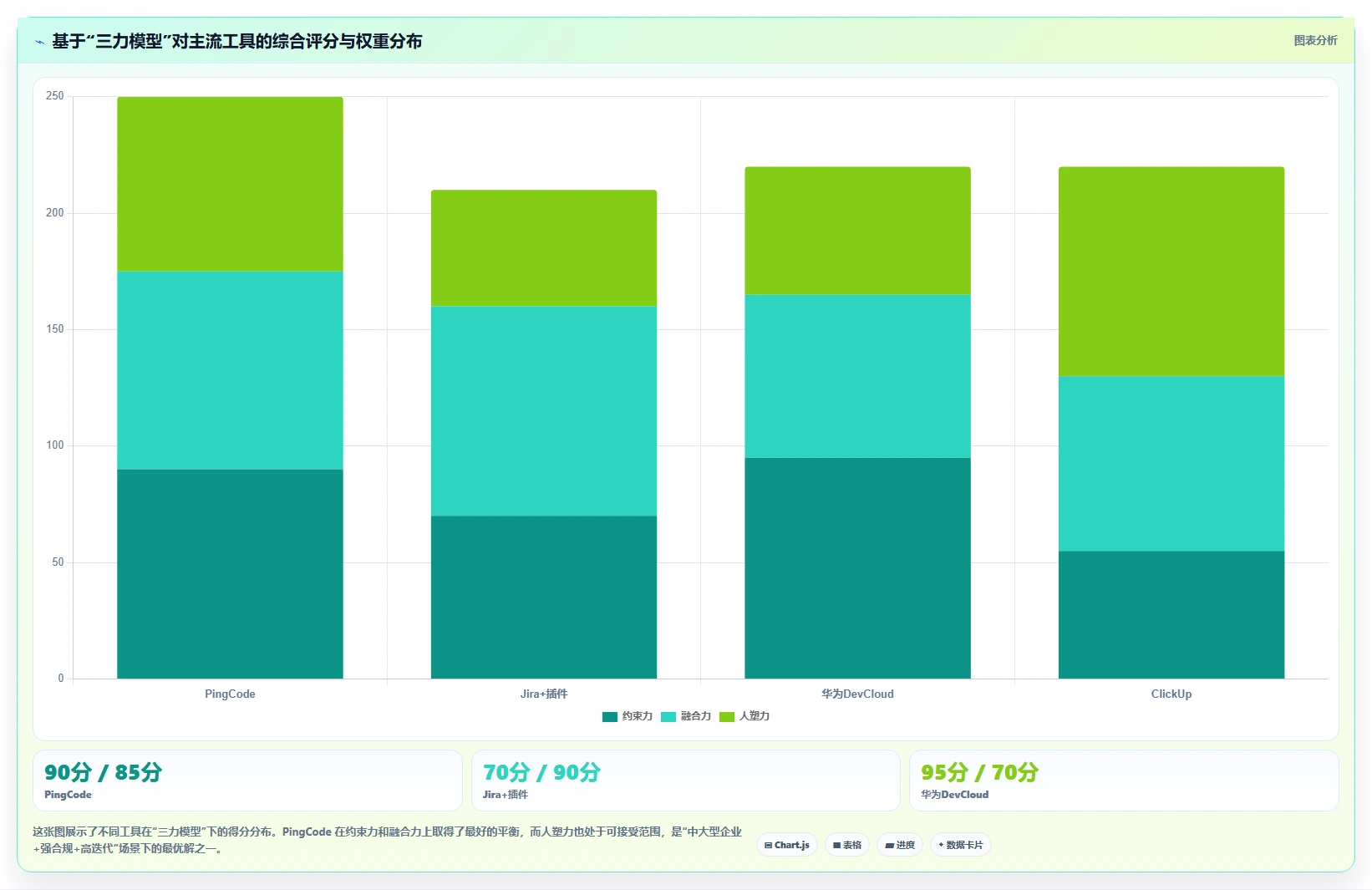The height and width of the screenshot is (890, 1372).
Task: Toggle the 人塑力 legend item
Action: (x=744, y=716)
